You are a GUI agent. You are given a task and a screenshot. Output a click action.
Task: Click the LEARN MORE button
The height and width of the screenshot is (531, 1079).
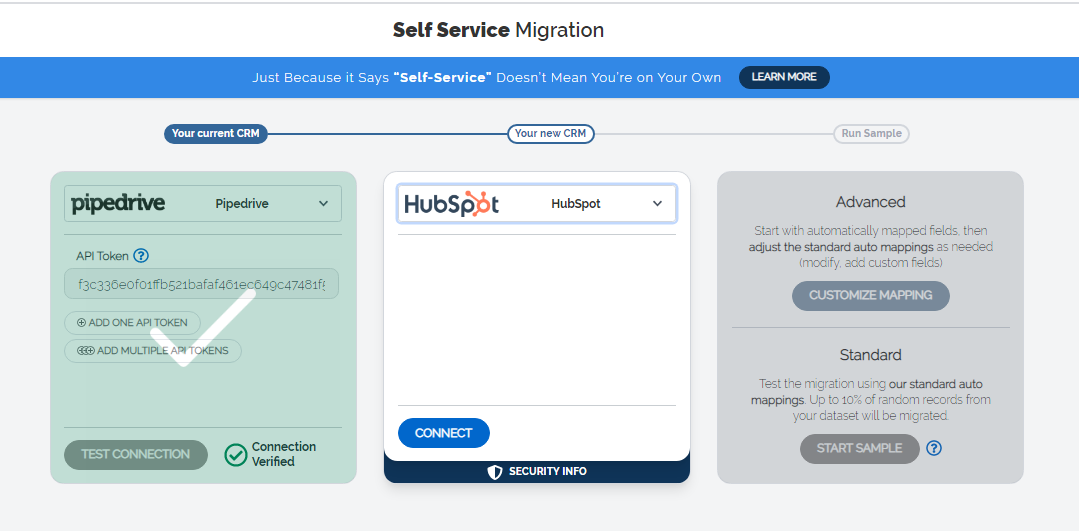click(784, 77)
